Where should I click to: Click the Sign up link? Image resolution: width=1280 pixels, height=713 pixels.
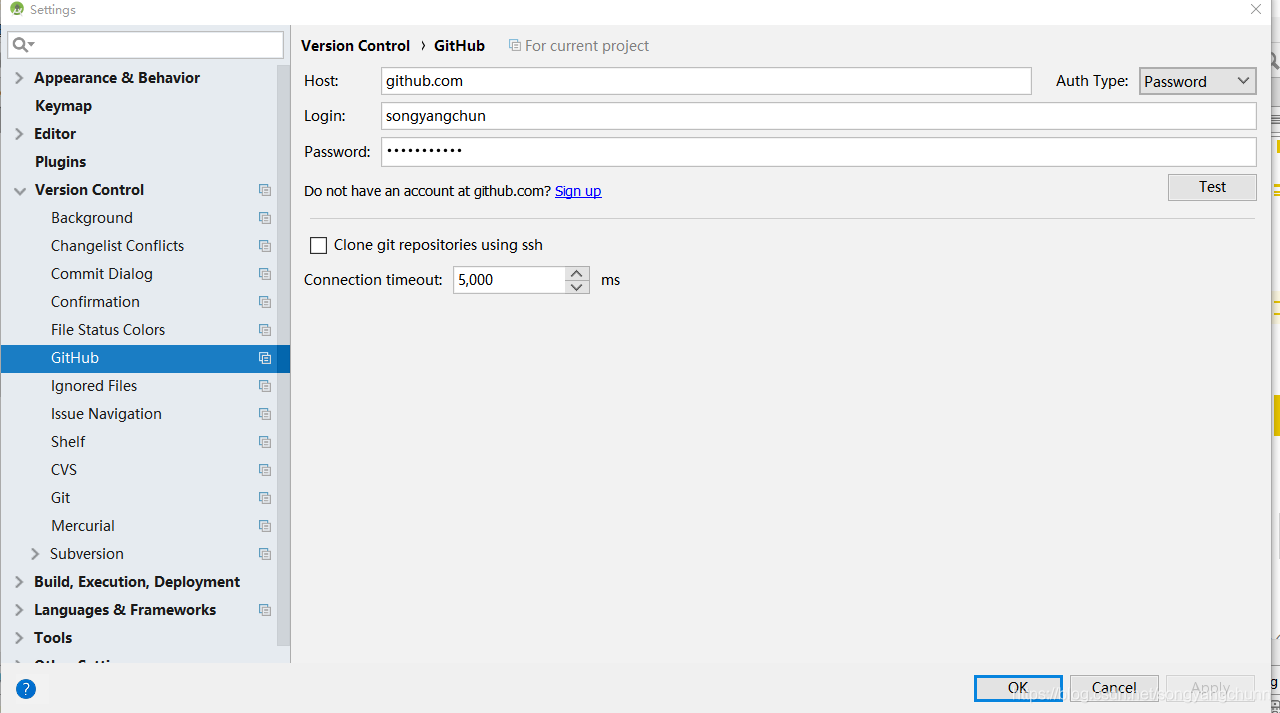[x=578, y=191]
